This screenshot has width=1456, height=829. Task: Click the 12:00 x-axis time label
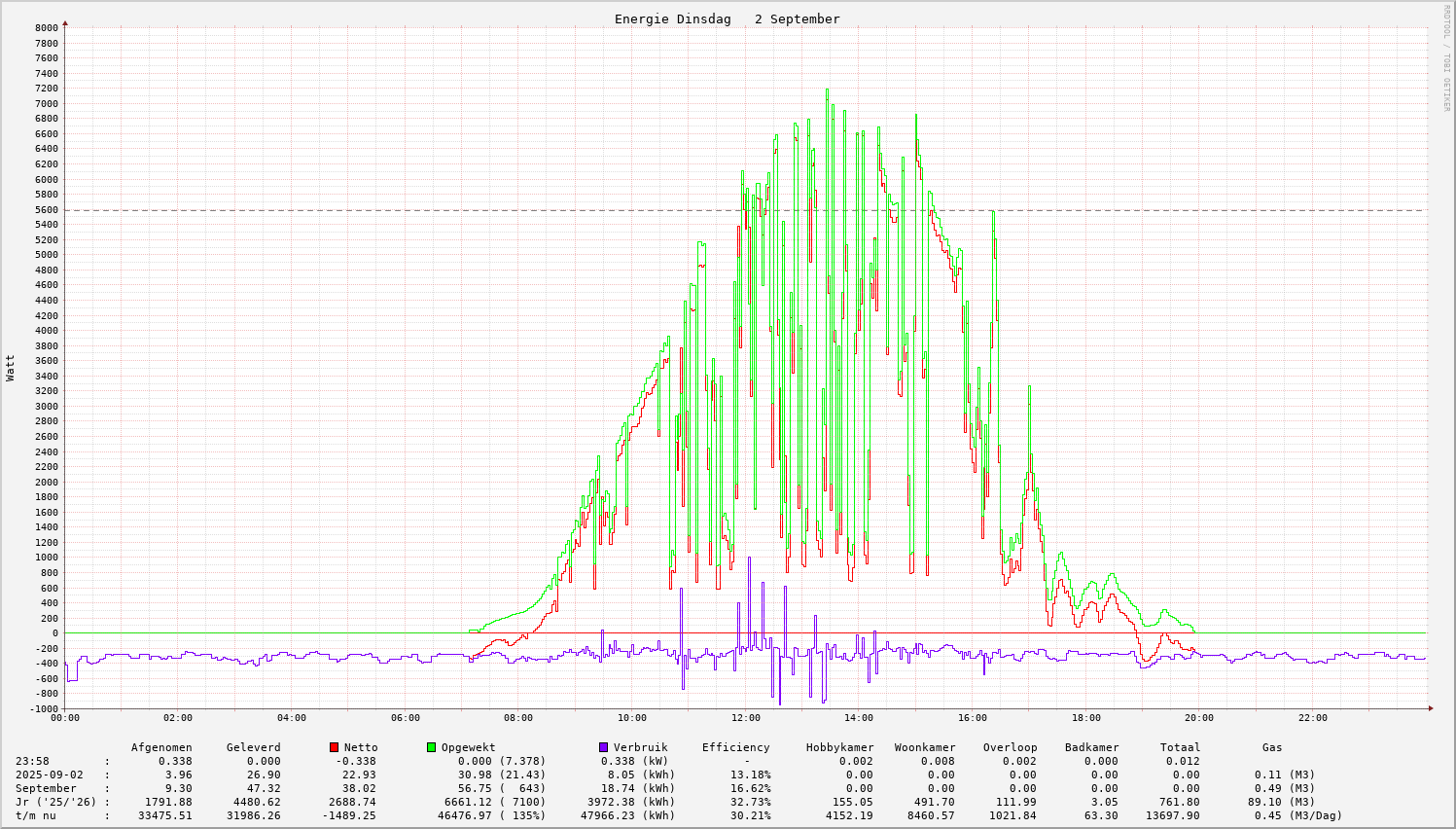click(x=745, y=718)
